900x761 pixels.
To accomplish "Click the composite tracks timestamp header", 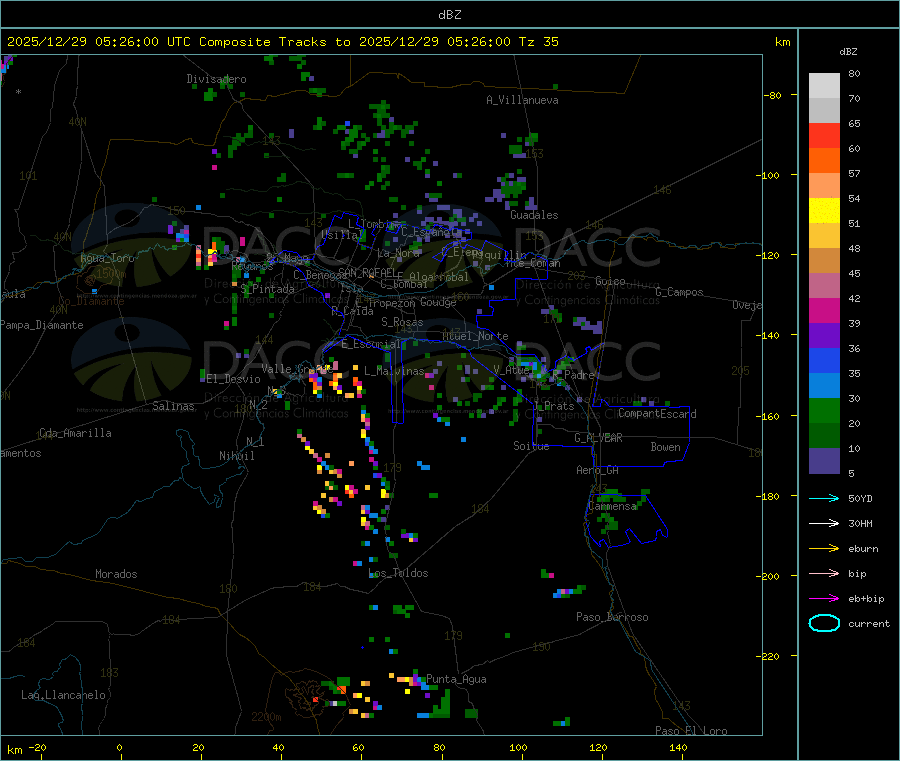I will click(283, 42).
